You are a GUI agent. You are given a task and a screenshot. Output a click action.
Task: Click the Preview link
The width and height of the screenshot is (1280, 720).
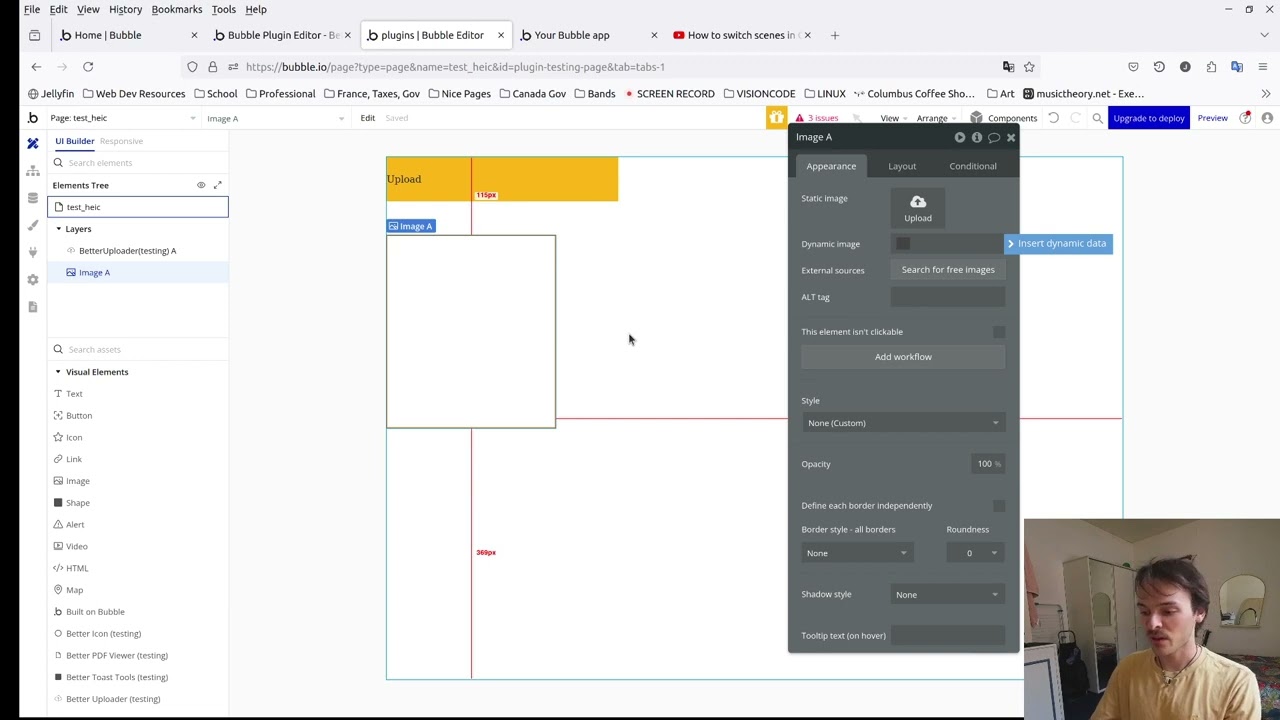pos(1212,118)
